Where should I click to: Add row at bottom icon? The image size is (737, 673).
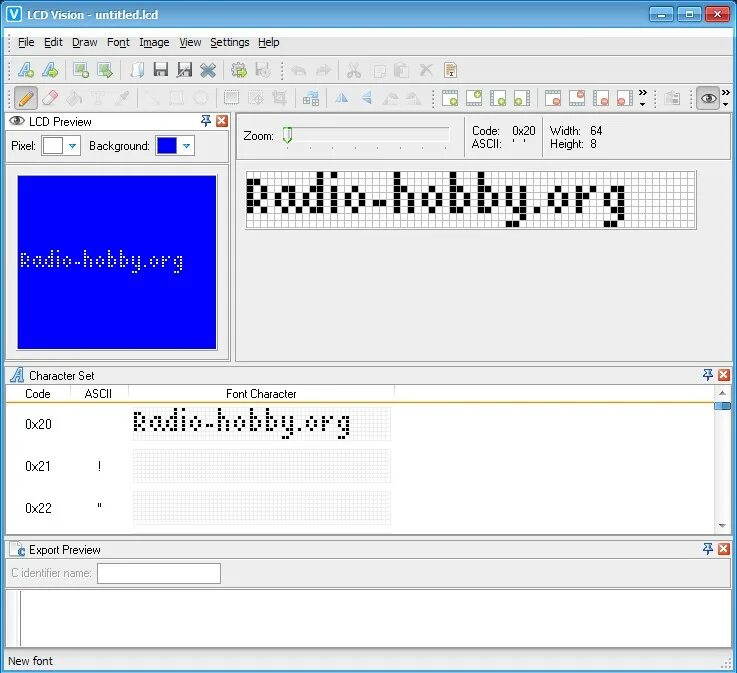coord(474,98)
